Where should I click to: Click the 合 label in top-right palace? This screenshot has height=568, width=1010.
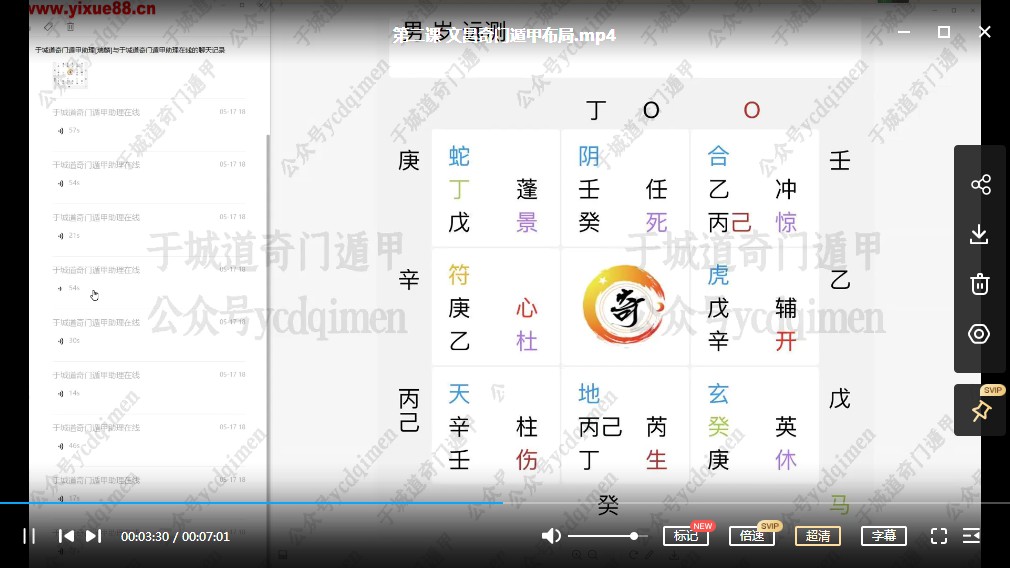(x=718, y=156)
